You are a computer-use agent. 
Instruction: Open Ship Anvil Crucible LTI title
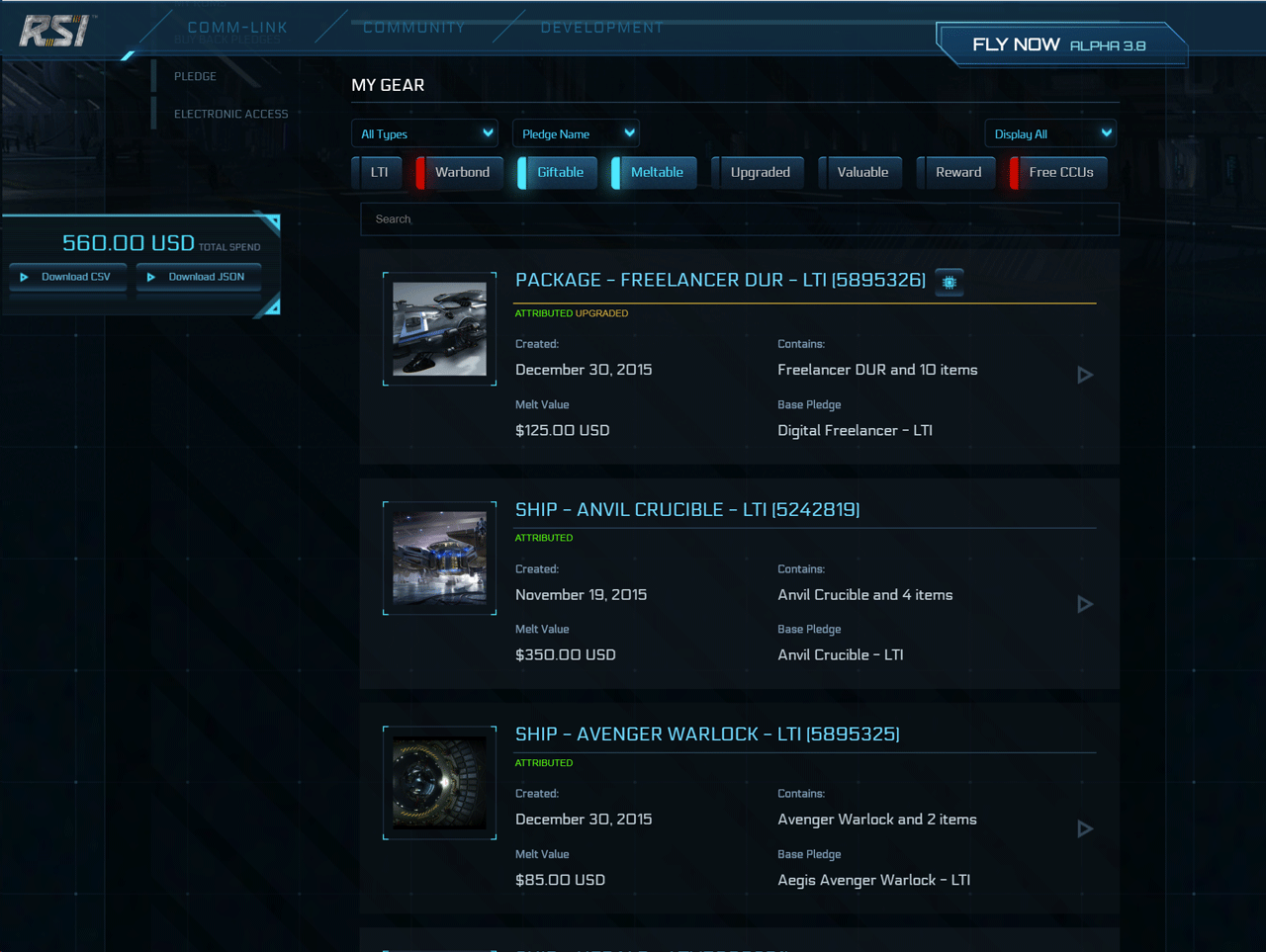pyautogui.click(x=687, y=510)
